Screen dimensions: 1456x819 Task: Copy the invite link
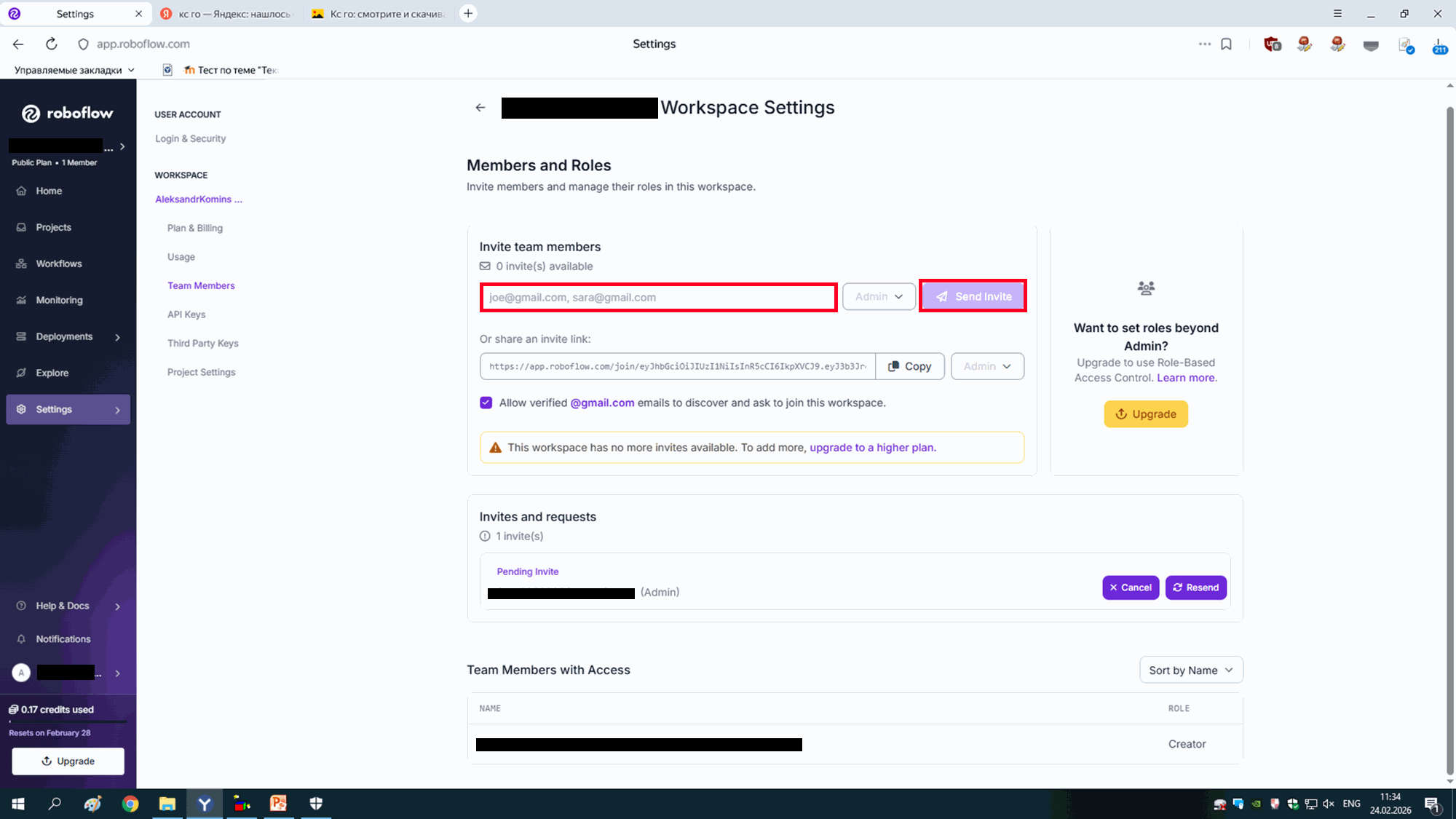[x=909, y=366]
